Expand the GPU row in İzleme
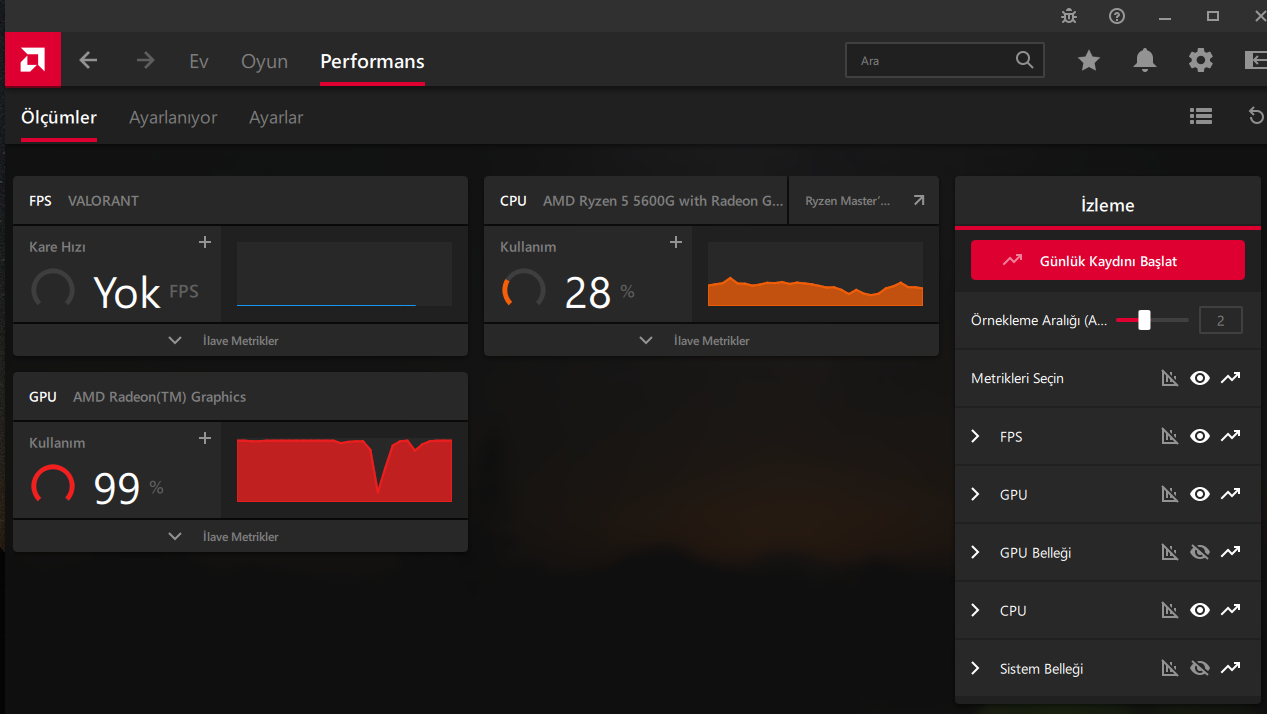Image resolution: width=1267 pixels, height=714 pixels. coord(976,494)
